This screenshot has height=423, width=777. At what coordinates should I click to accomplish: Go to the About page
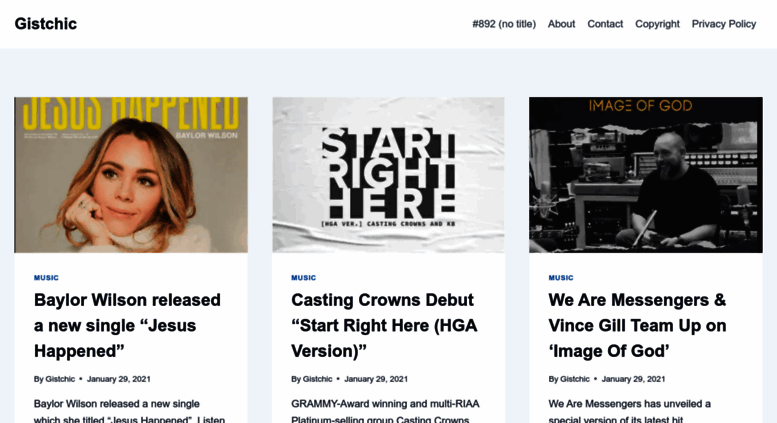pyautogui.click(x=561, y=24)
